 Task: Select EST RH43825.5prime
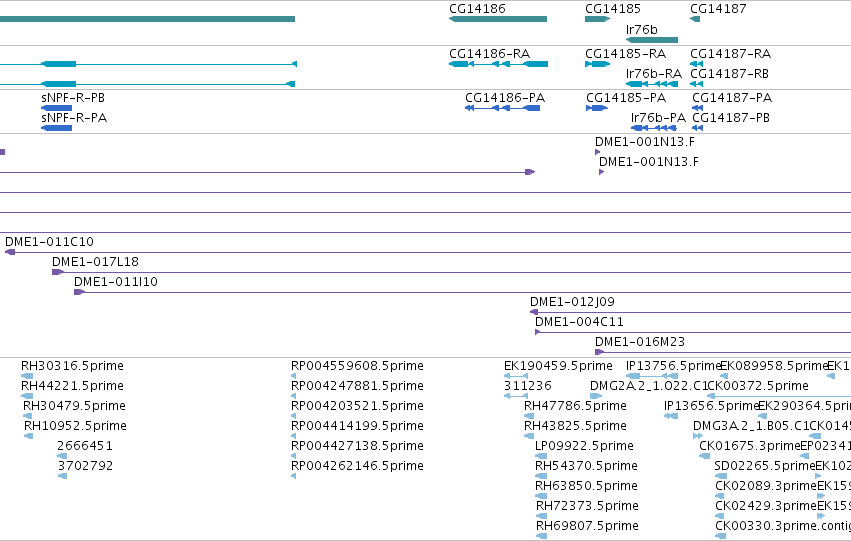point(575,426)
